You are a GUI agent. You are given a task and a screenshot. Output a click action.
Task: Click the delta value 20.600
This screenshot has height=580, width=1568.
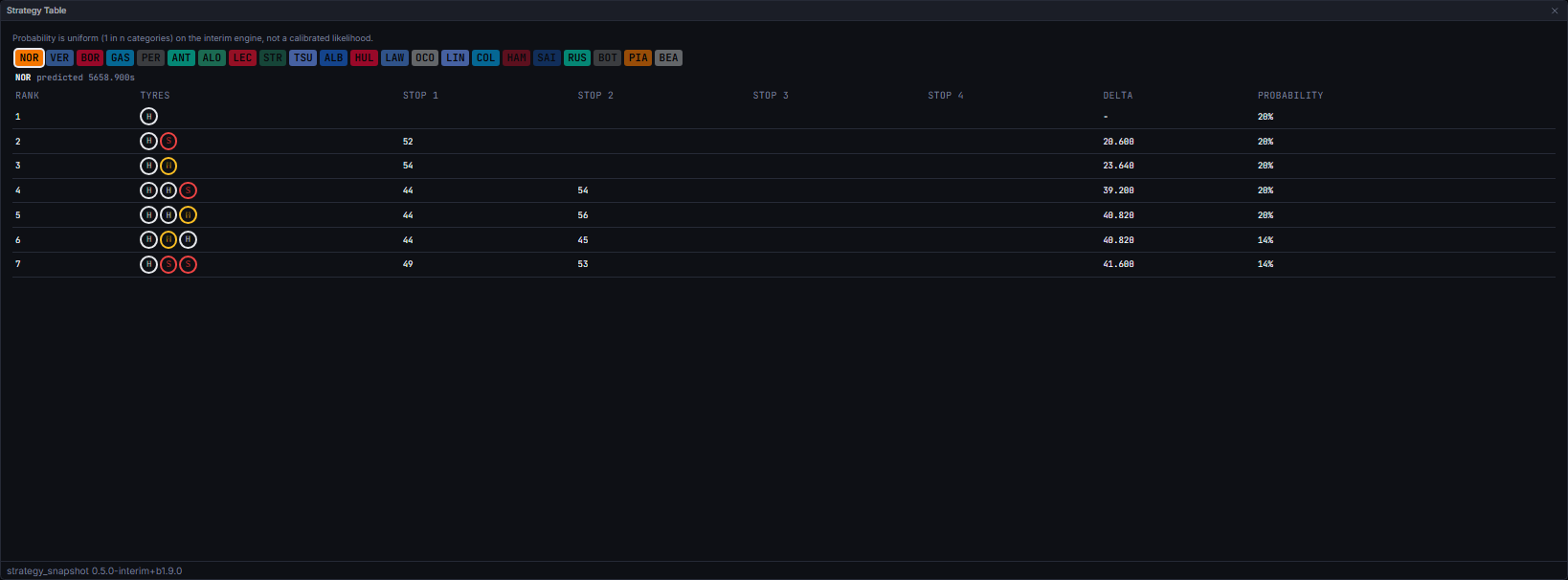tap(1118, 142)
